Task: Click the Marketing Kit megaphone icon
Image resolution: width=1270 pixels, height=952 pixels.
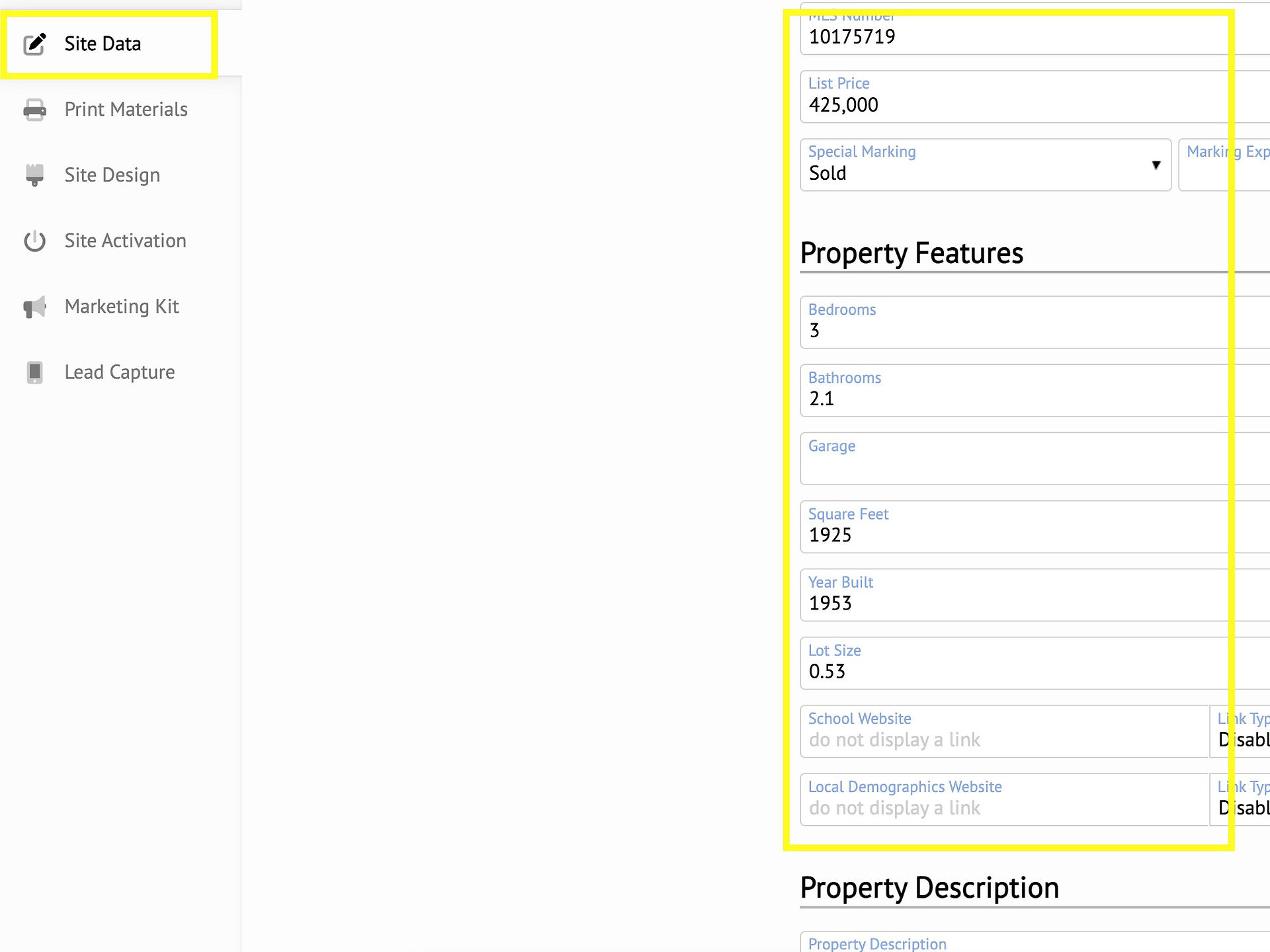Action: pos(35,307)
